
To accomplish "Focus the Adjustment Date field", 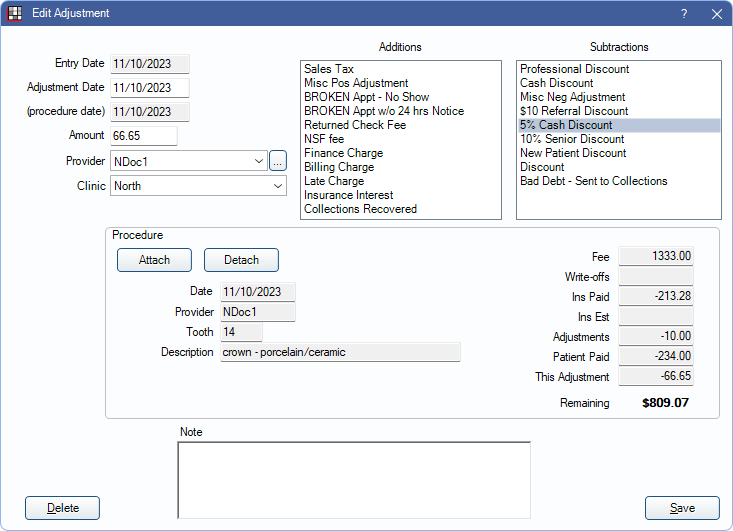I will point(149,88).
